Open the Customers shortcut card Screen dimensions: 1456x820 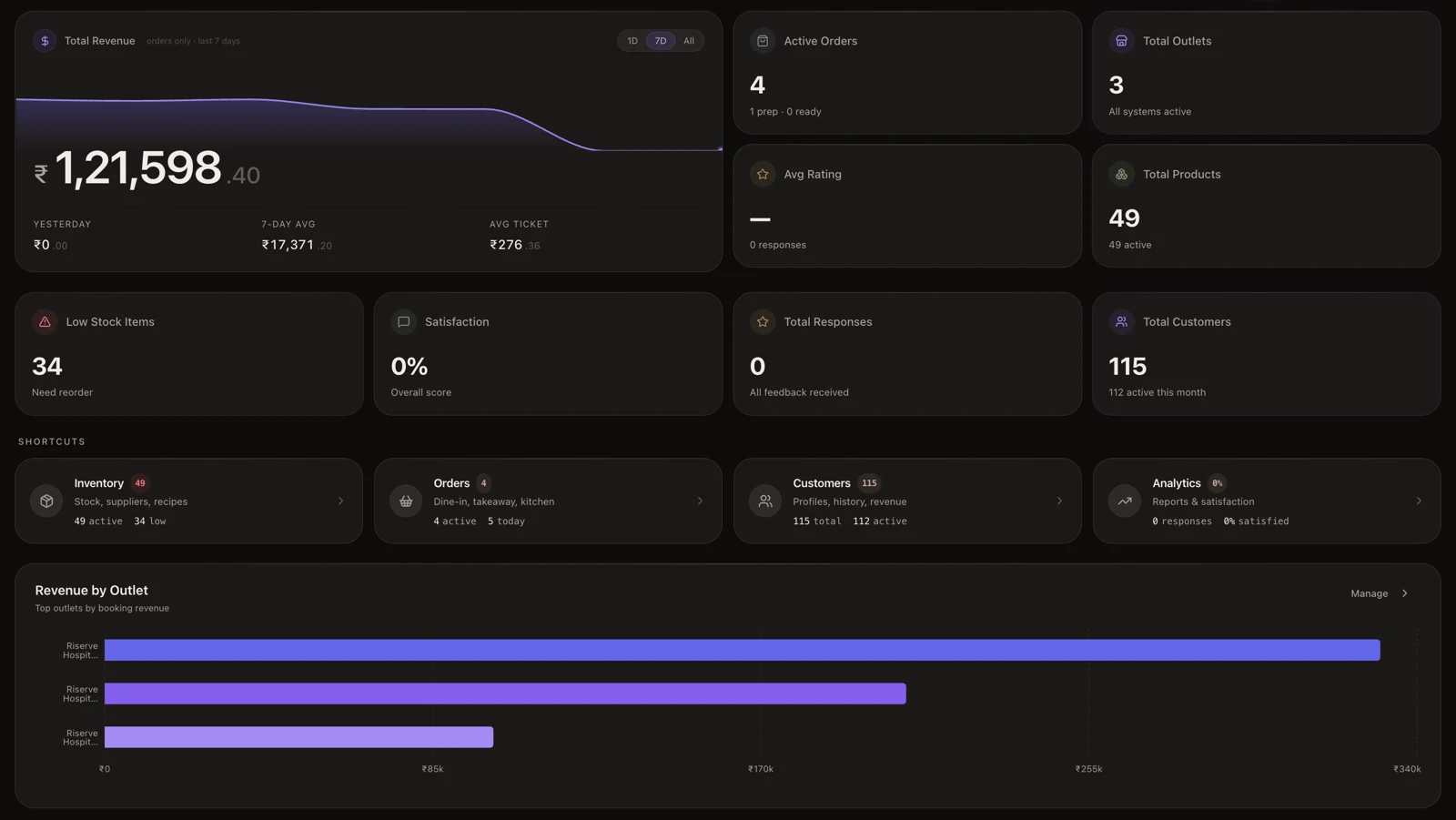[907, 501]
